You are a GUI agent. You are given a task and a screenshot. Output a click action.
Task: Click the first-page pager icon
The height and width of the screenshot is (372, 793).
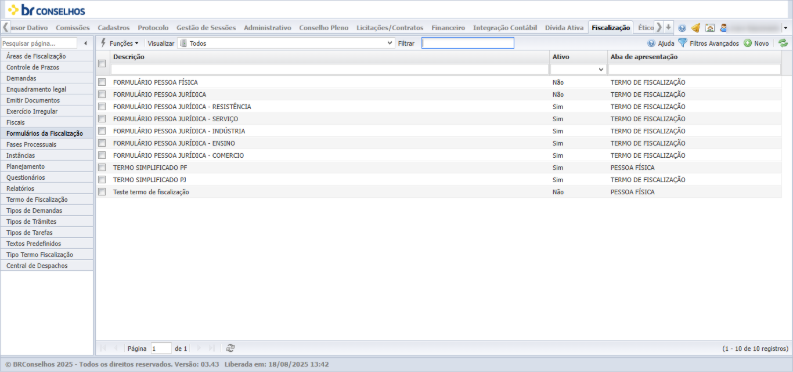pos(103,348)
